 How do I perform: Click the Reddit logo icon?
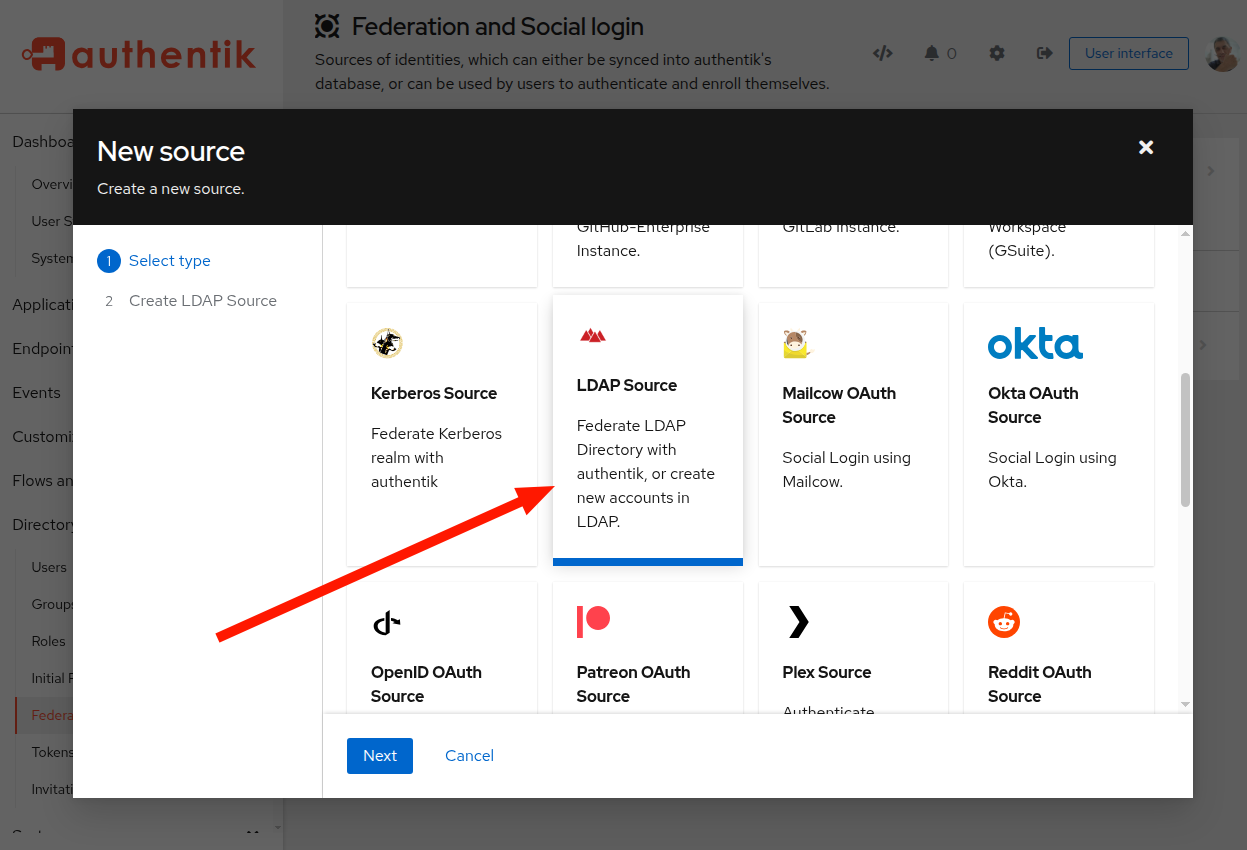point(1003,622)
